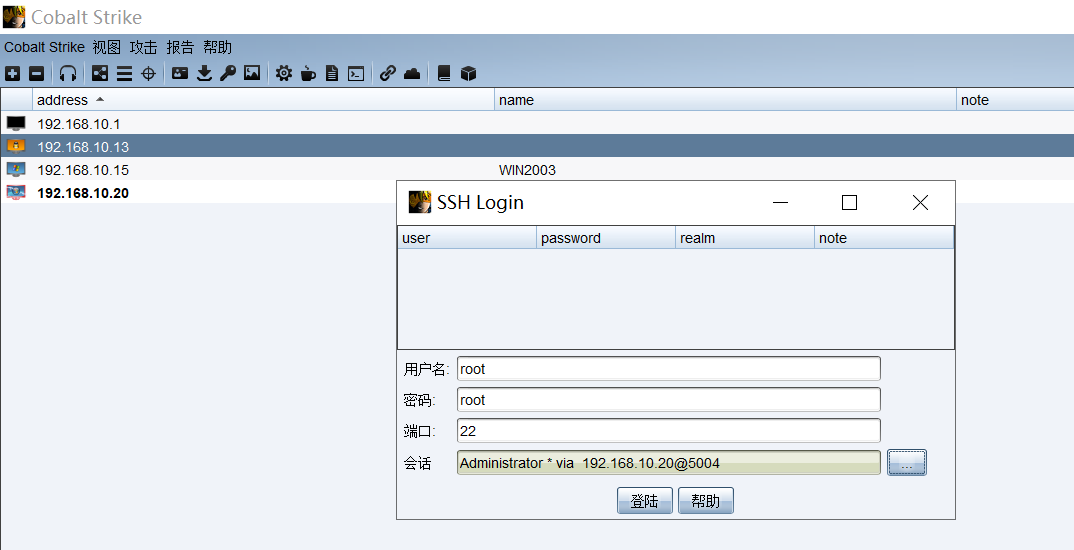
Task: Select the 192.168.10.13 row
Action: coord(537,146)
